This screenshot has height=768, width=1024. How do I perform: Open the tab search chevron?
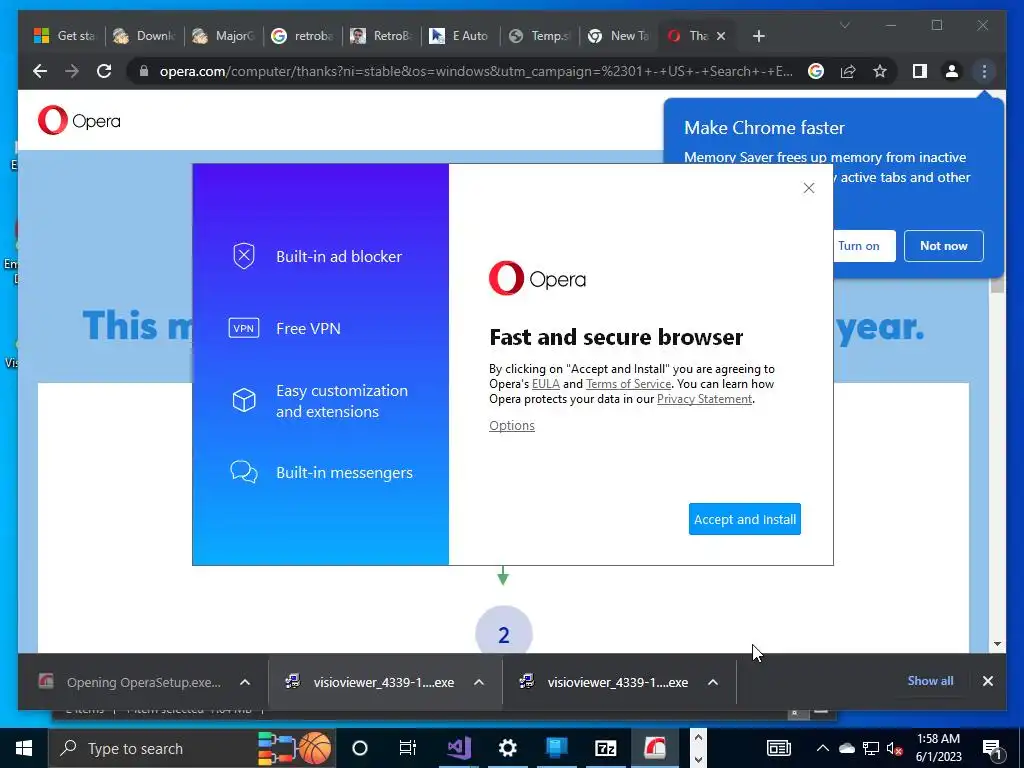(x=844, y=25)
